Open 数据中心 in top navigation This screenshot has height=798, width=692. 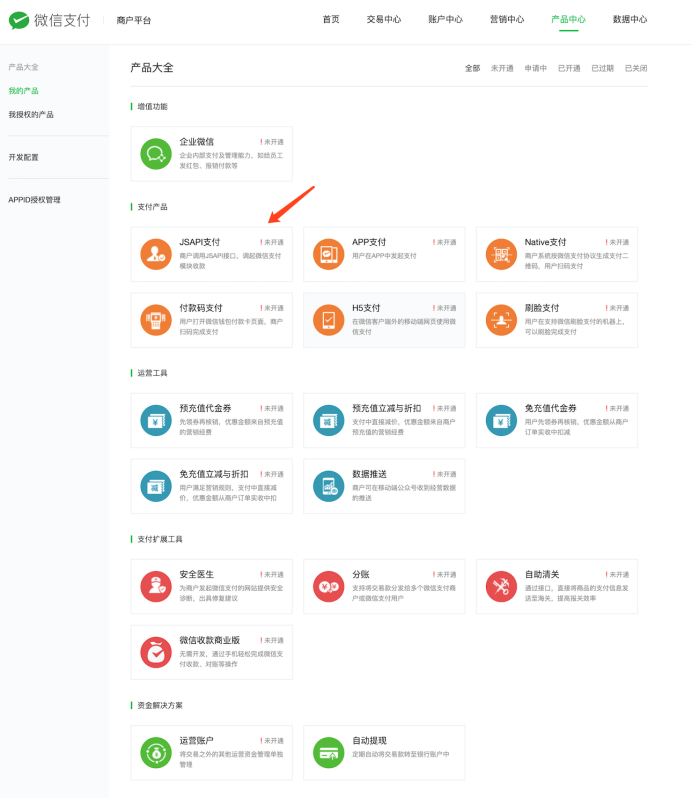(630, 19)
